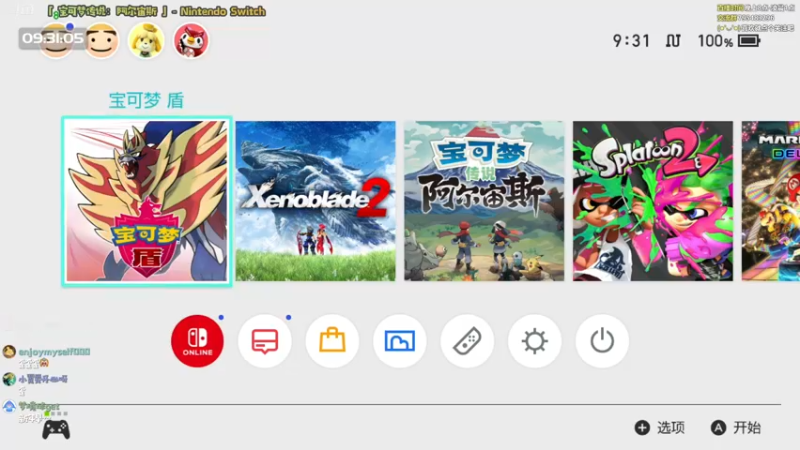Image resolution: width=800 pixels, height=450 pixels.
Task: Select the Splatoon 2 game tile
Action: coord(653,201)
